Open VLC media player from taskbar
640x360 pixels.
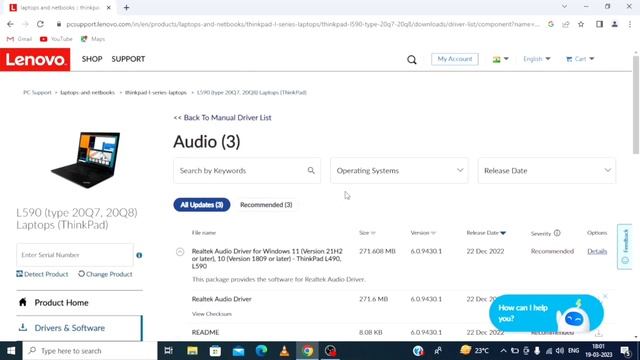click(x=284, y=351)
